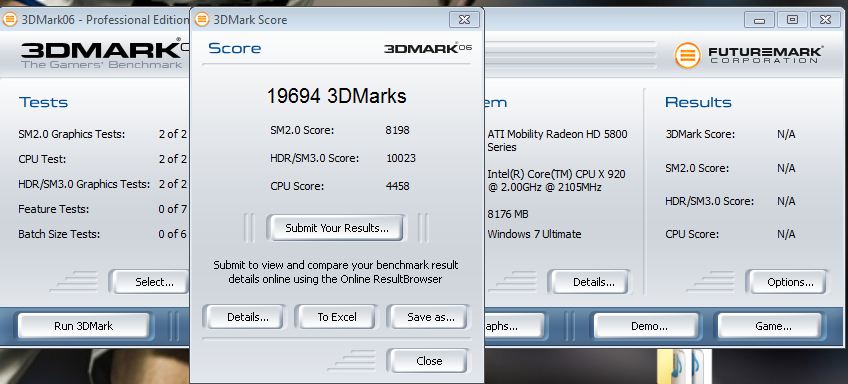Export the score To Excel

(x=335, y=317)
